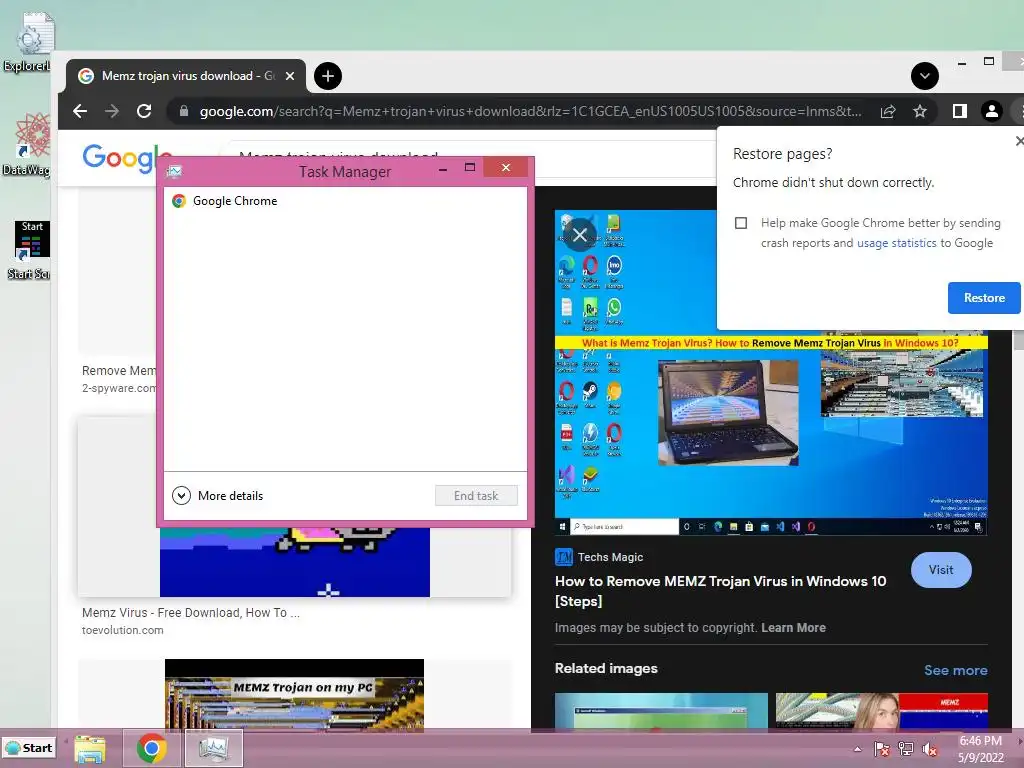This screenshot has height=768, width=1024.
Task: Minimize the Chrome browser window
Action: pyautogui.click(x=962, y=63)
